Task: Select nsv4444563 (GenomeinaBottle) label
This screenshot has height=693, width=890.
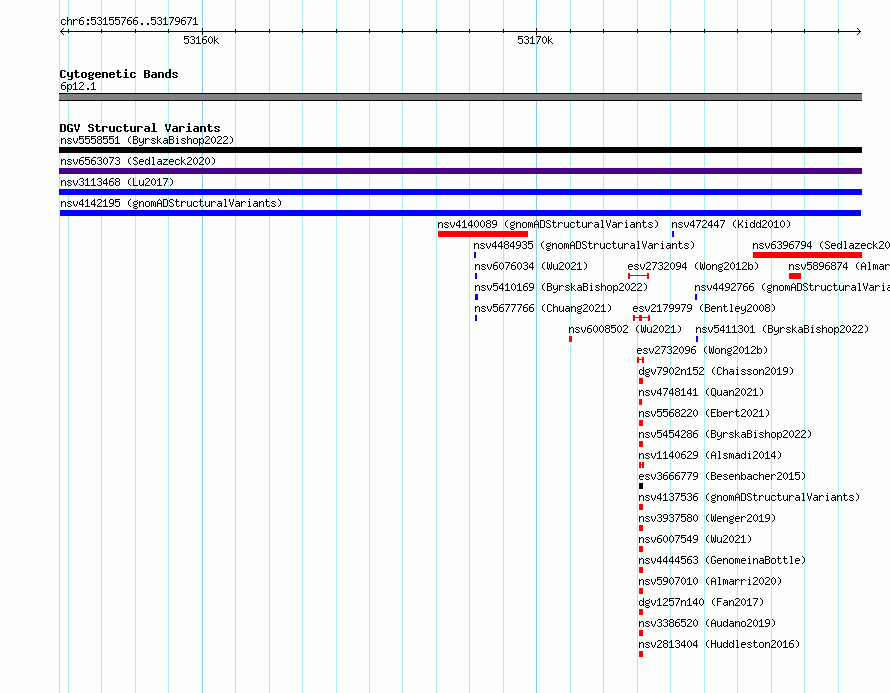Action: coord(722,560)
